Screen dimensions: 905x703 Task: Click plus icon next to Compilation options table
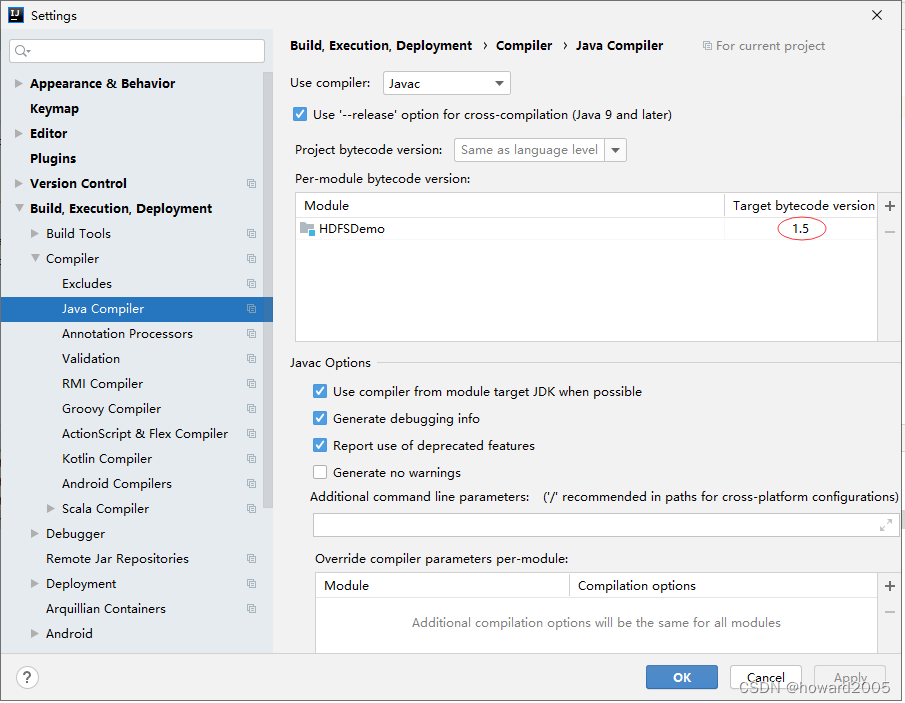tap(889, 586)
